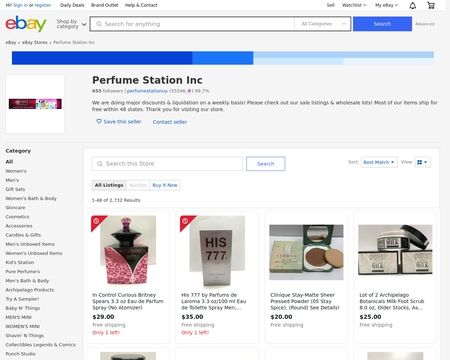Open the His 777 product thumbnail

coord(217,252)
